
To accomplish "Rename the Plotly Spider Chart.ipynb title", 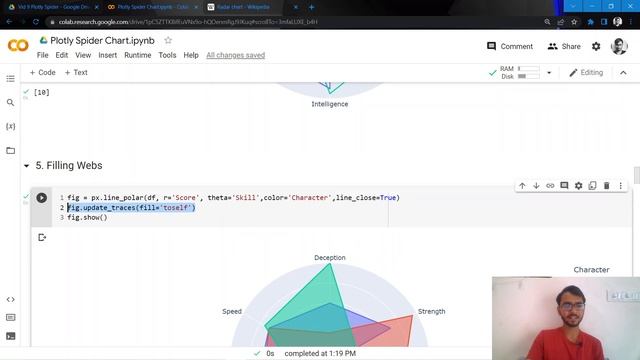I will 102,40.
